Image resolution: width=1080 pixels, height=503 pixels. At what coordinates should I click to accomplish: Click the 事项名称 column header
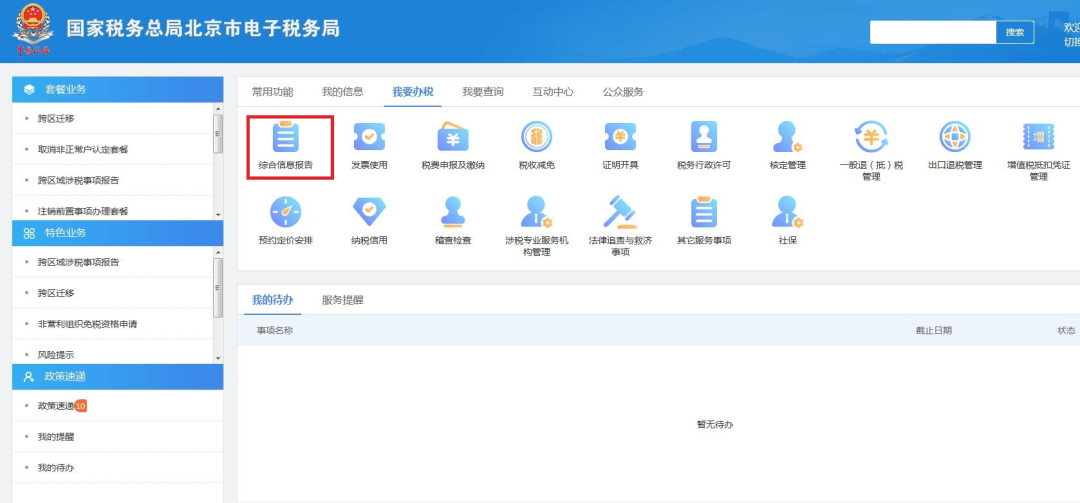[x=275, y=331]
